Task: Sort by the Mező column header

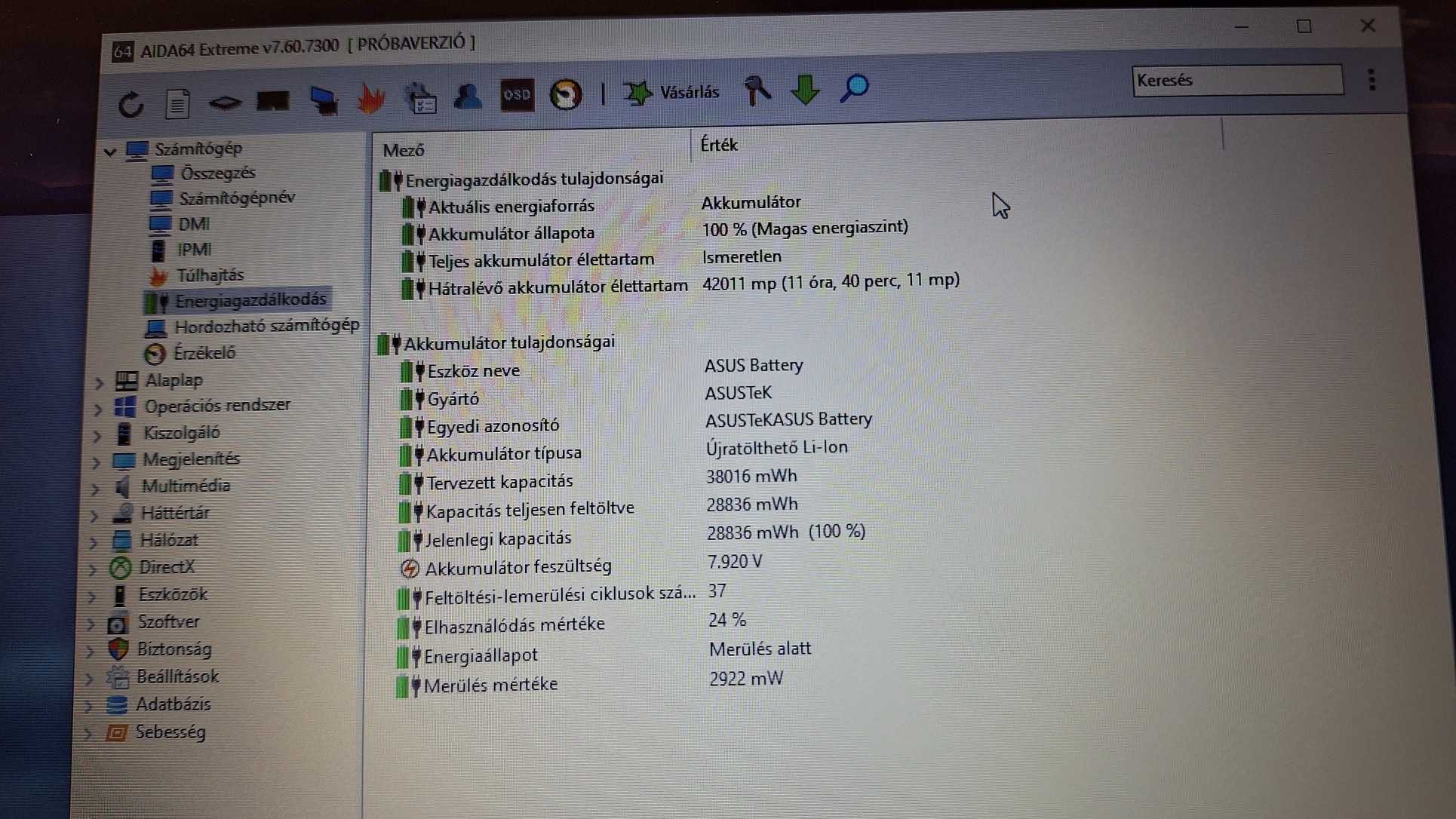Action: coord(404,150)
